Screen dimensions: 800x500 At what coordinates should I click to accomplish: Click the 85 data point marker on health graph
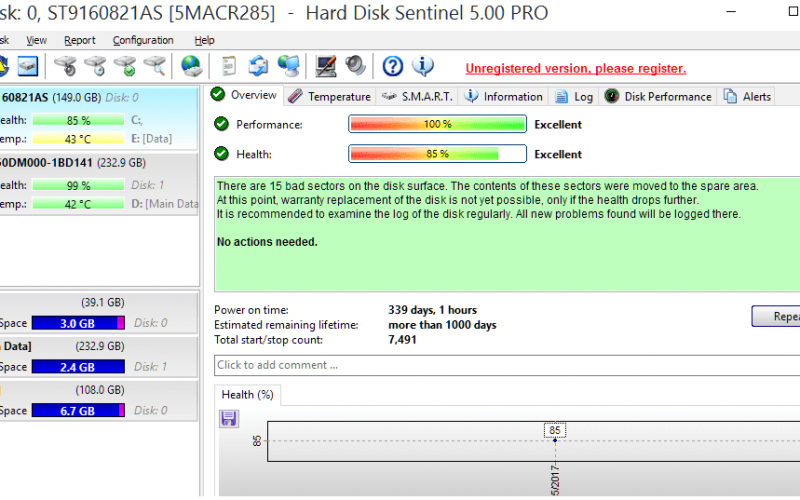555,440
